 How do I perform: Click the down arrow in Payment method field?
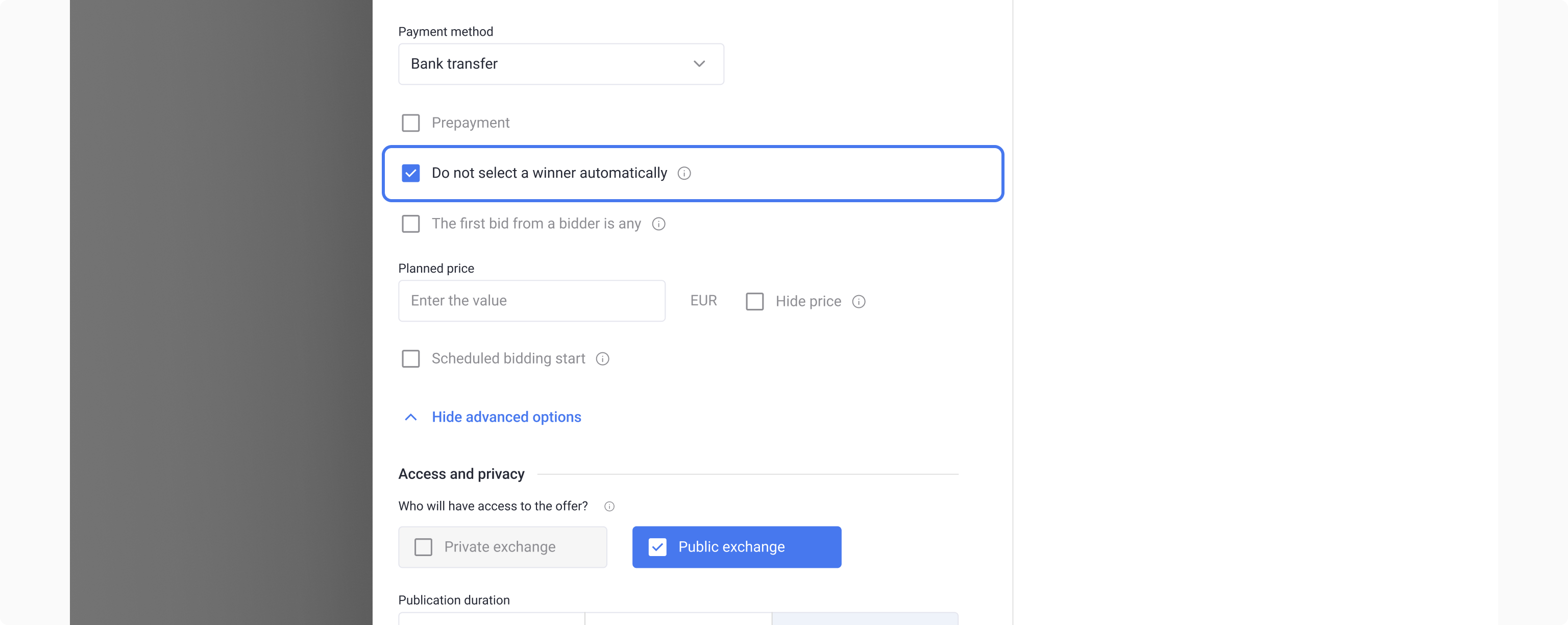pos(699,64)
